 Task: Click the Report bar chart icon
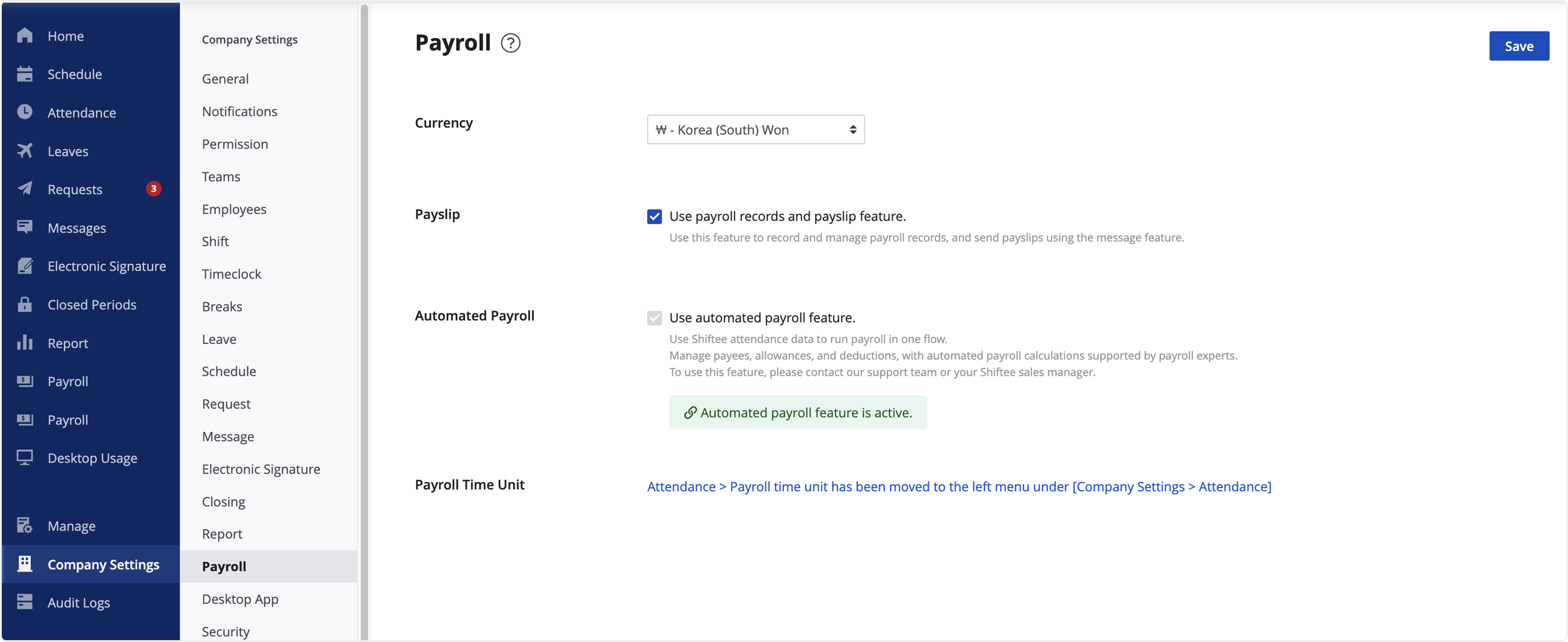click(24, 342)
